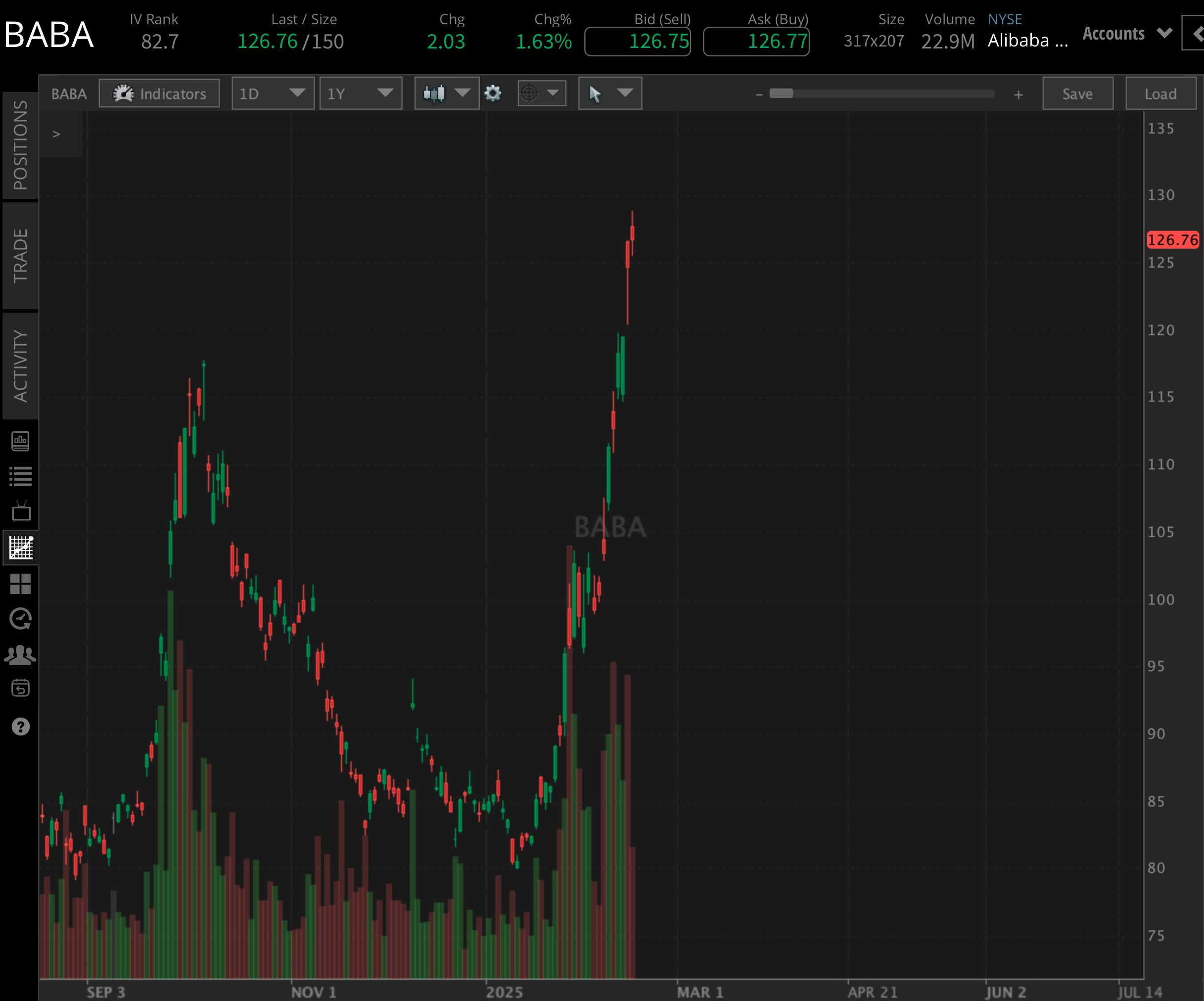The height and width of the screenshot is (1001, 1204).
Task: Select the chart icon in sidebar
Action: point(21,548)
